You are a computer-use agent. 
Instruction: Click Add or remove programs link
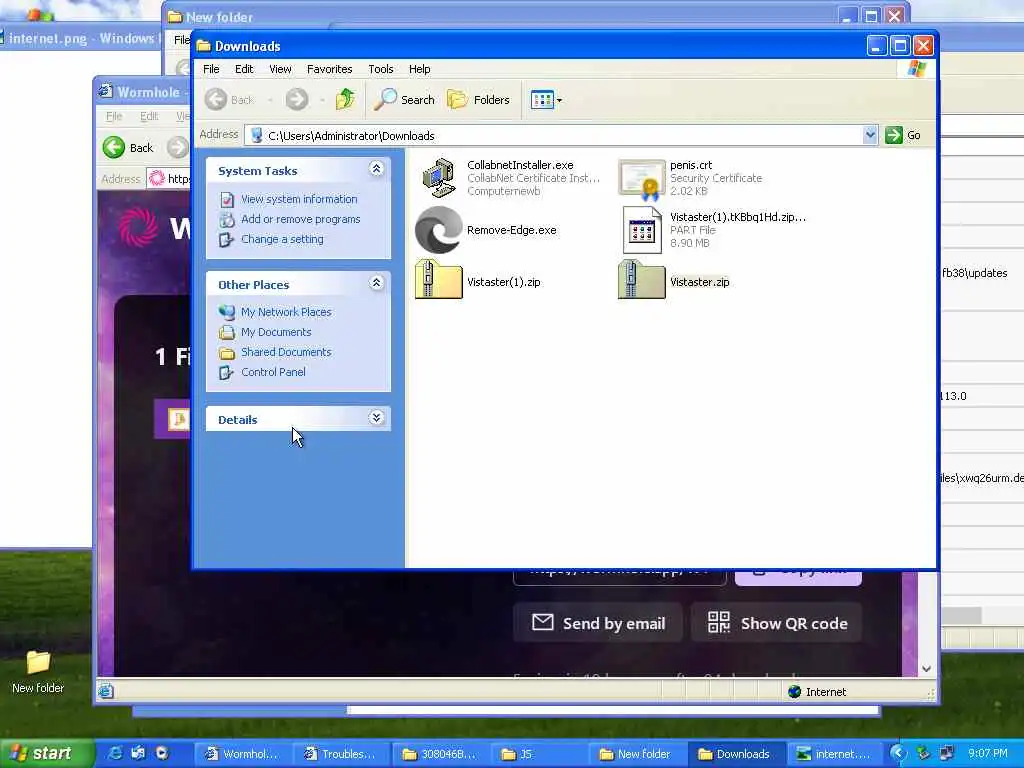pos(300,219)
